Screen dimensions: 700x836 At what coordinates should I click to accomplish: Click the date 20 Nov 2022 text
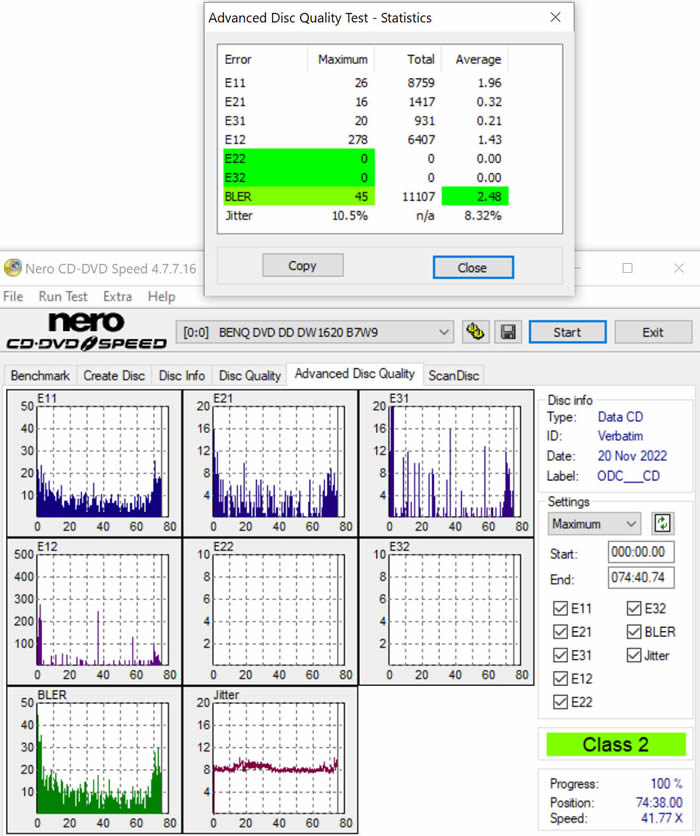[x=632, y=456]
